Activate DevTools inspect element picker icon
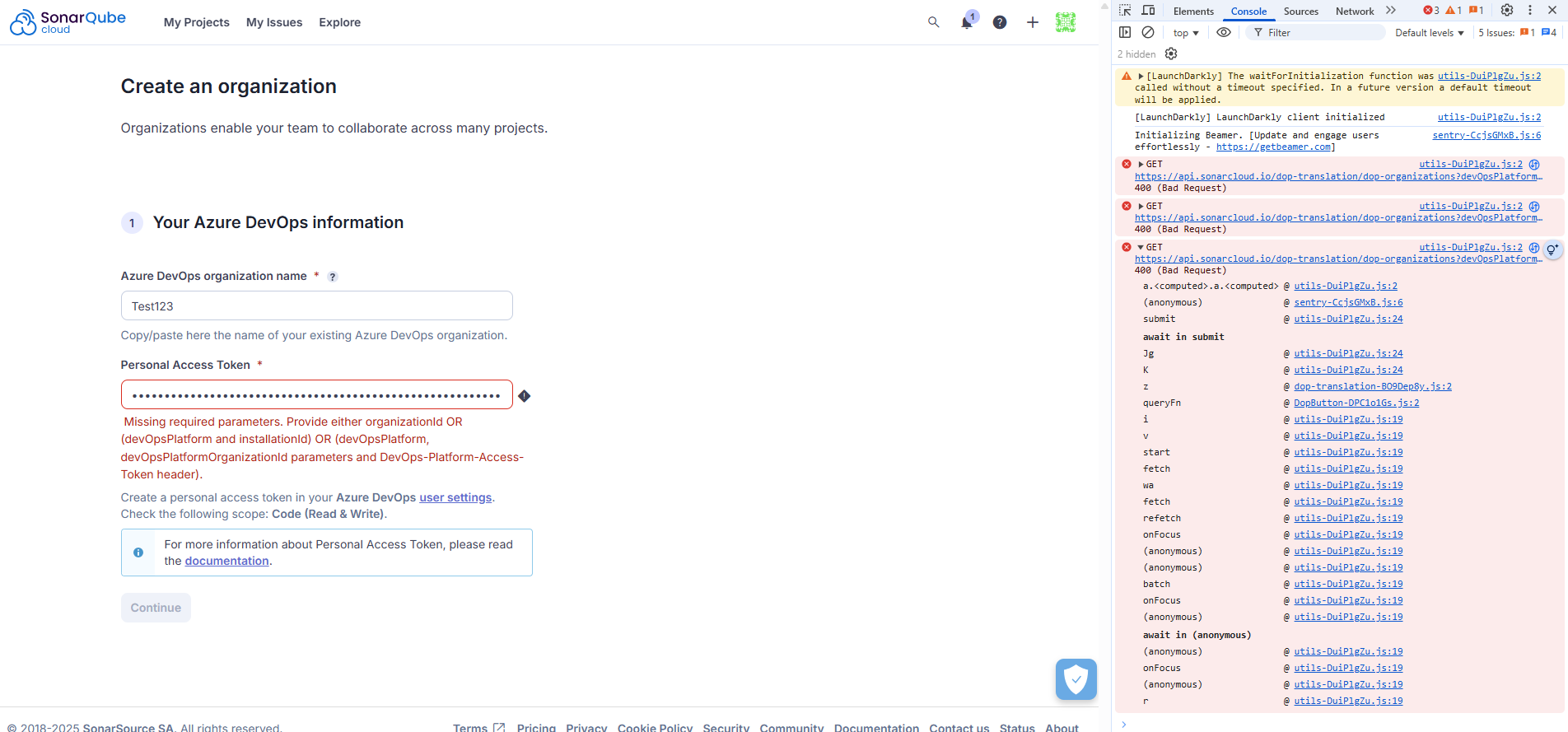 [x=1125, y=11]
